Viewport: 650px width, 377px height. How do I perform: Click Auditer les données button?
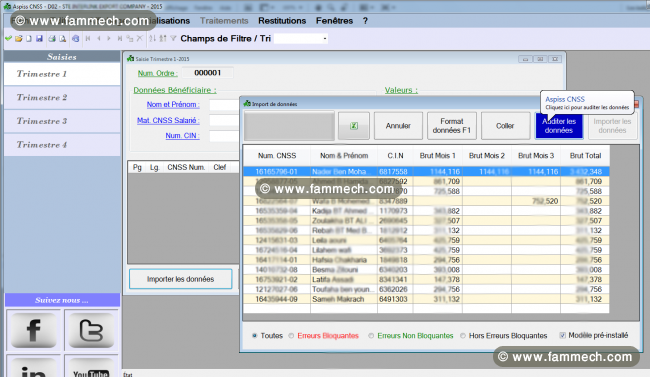click(x=559, y=126)
